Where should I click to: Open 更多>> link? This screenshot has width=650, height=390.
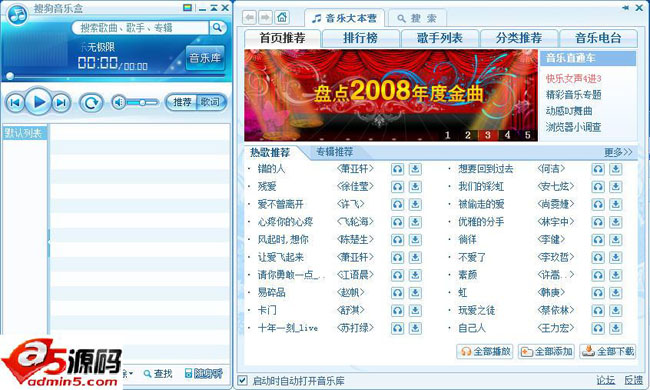618,153
